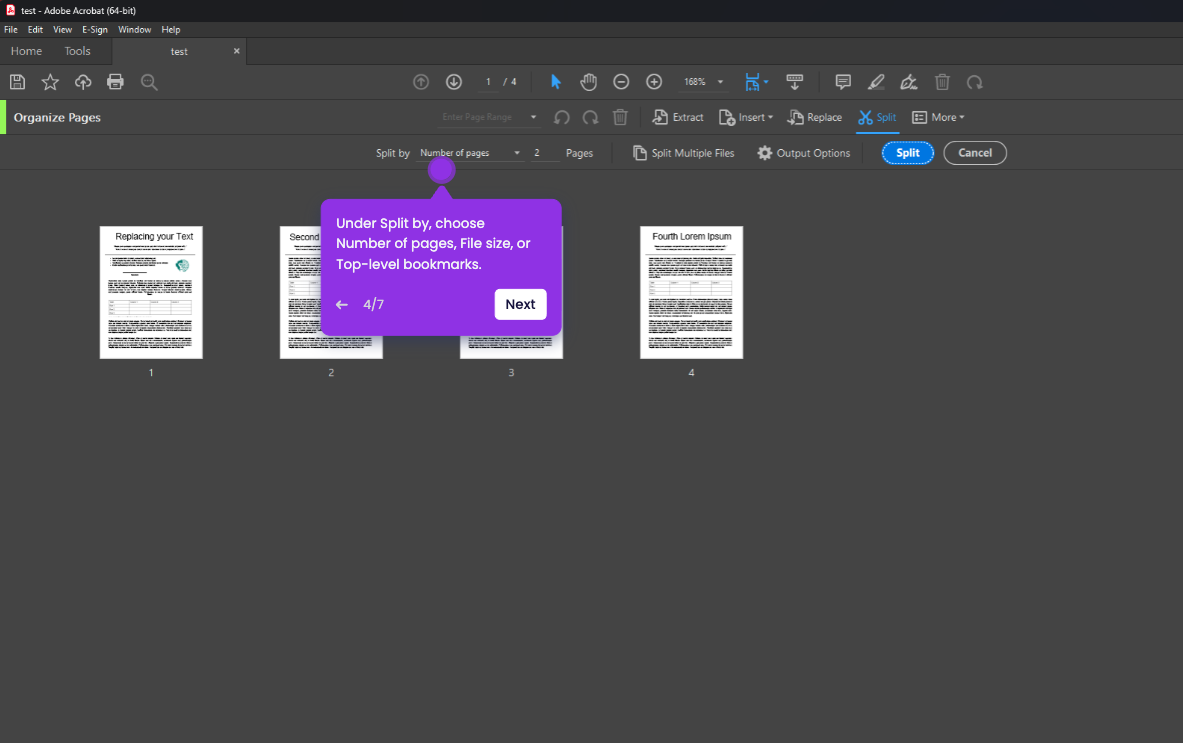Click the Cancel button

click(x=975, y=153)
